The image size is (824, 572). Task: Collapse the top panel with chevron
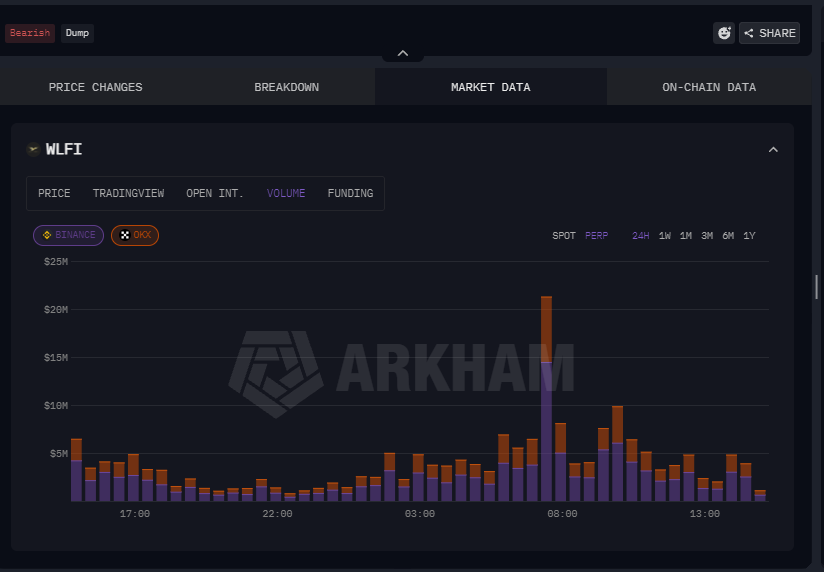(403, 53)
